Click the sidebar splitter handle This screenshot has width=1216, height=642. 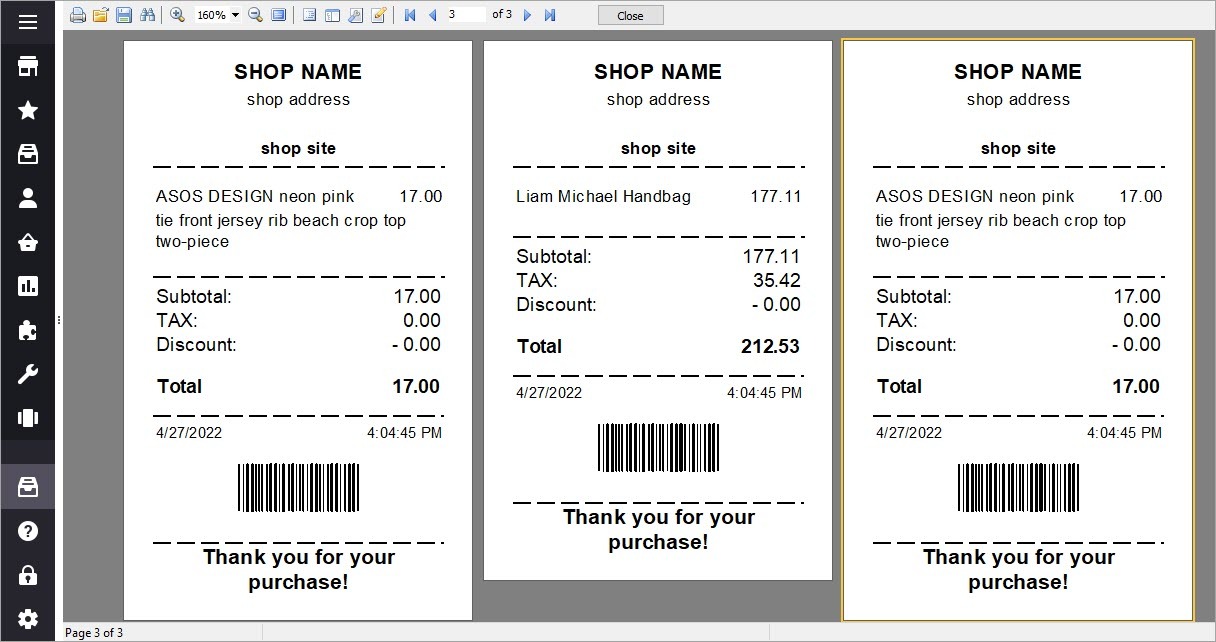click(59, 320)
